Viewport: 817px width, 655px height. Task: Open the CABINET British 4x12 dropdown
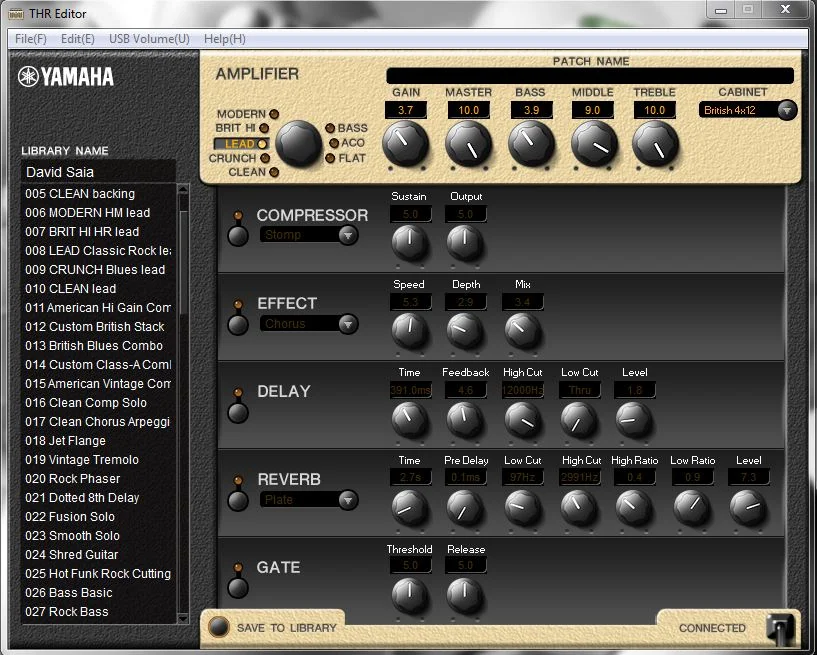[747, 110]
